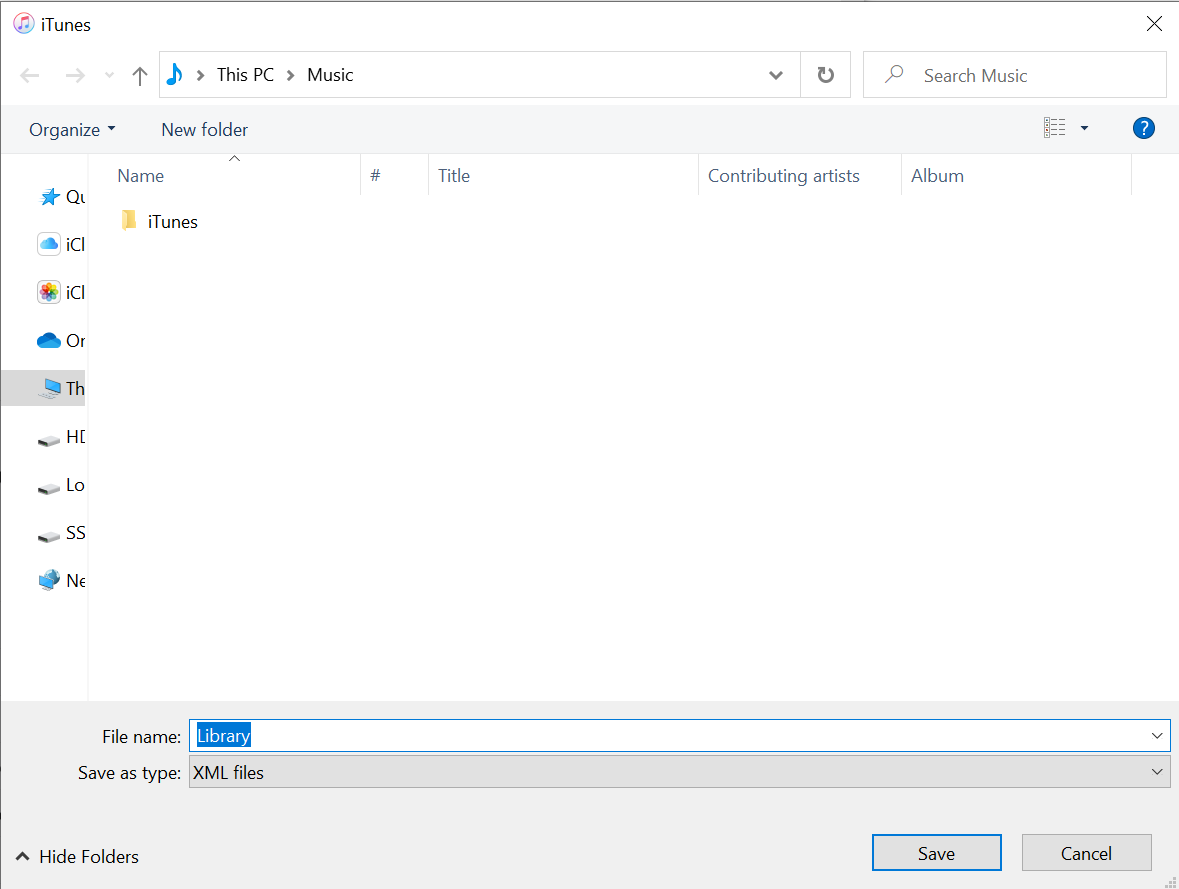
Task: Open the address bar history dropdown
Action: tap(776, 75)
